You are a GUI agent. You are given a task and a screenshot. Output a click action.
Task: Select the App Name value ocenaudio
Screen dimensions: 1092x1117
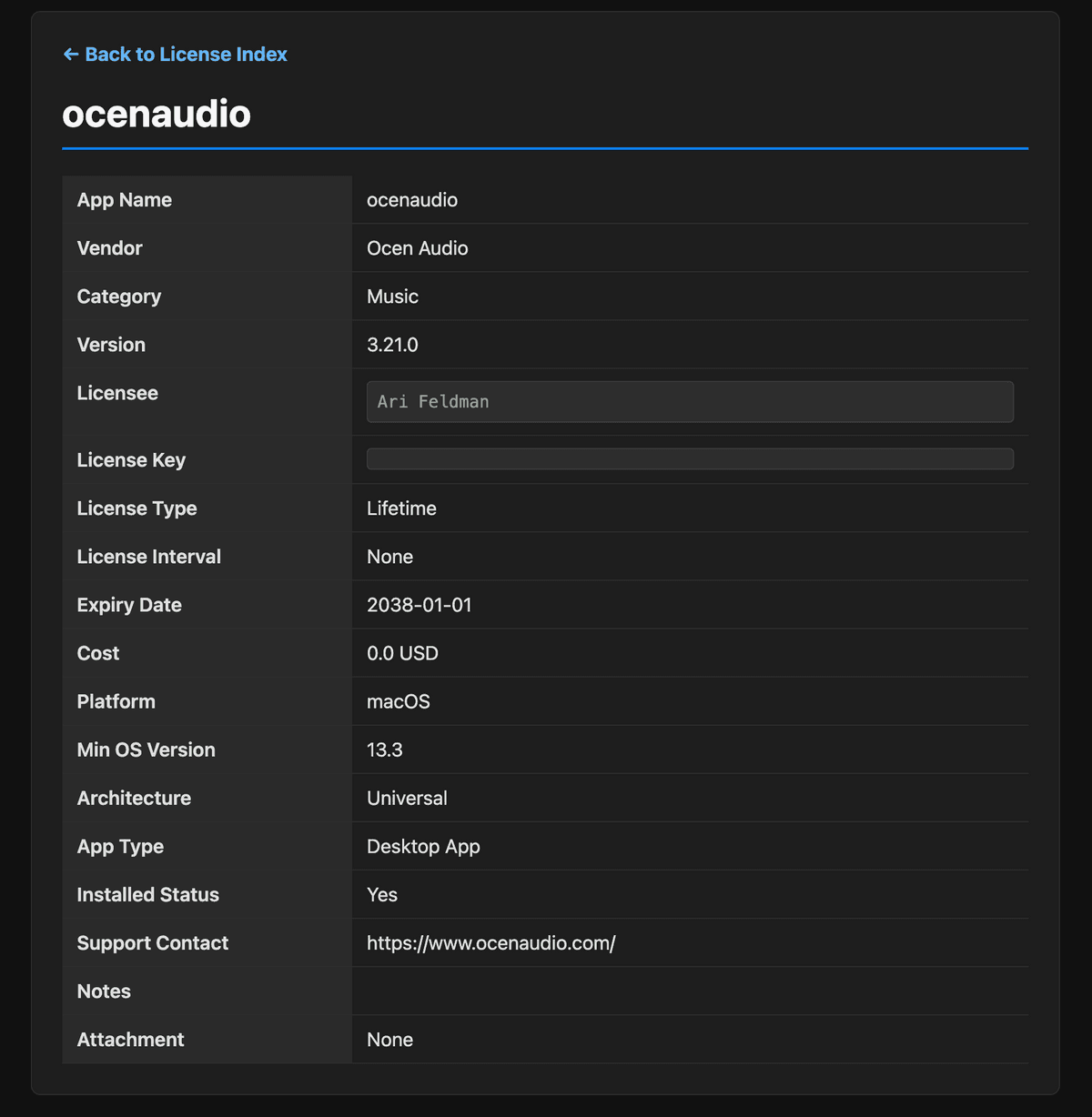(x=412, y=200)
